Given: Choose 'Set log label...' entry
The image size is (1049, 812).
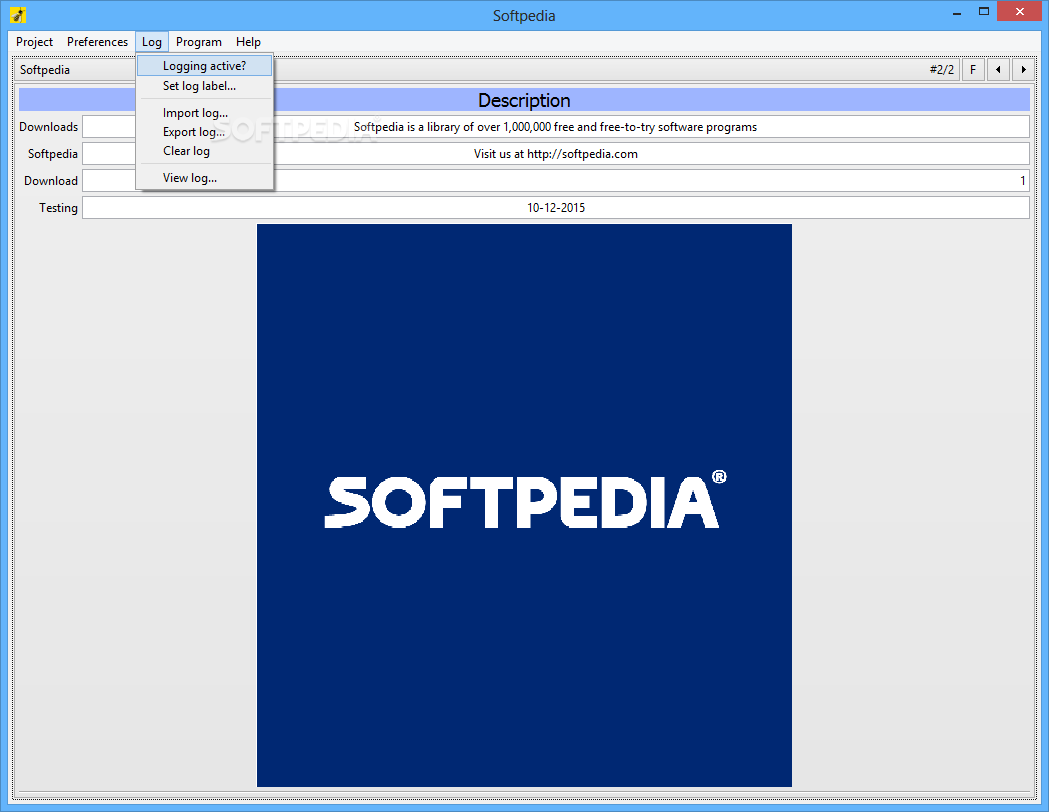Looking at the screenshot, I should [205, 86].
